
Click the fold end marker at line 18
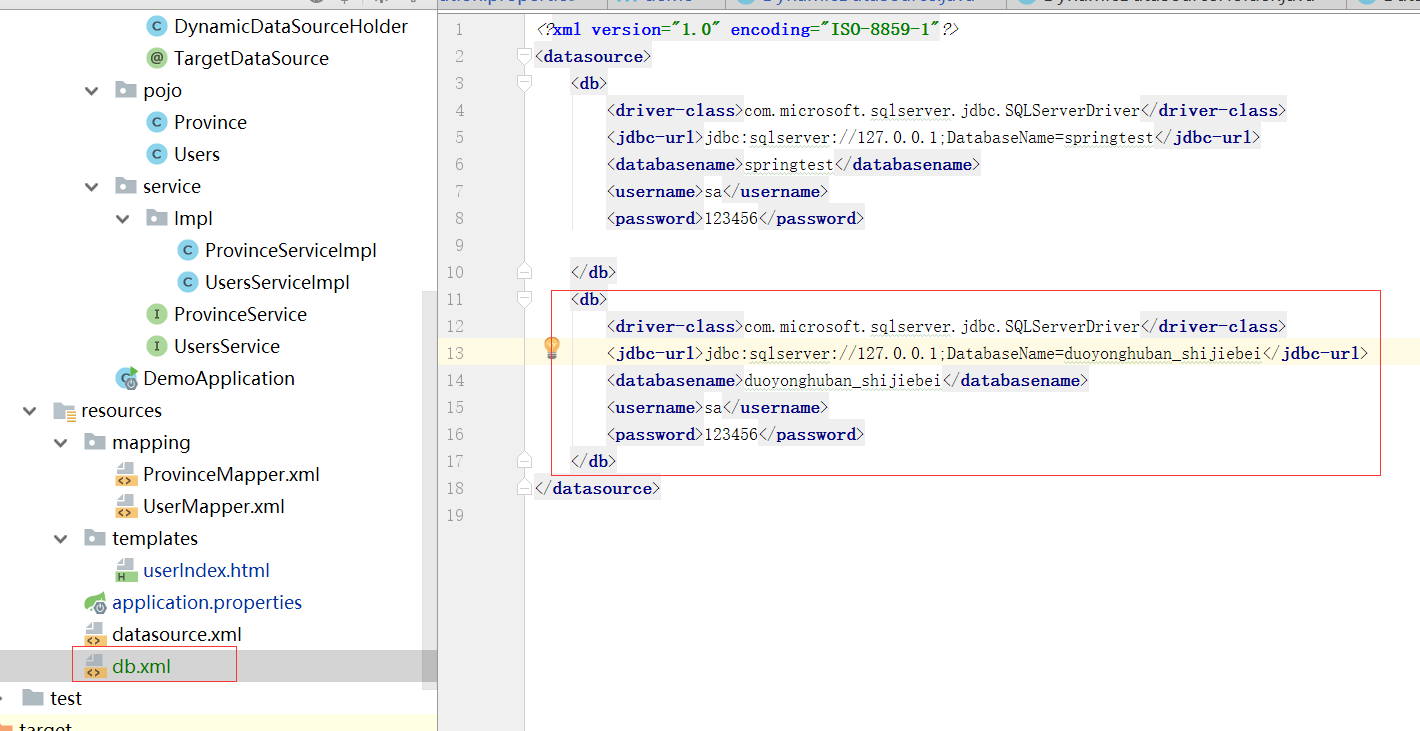click(523, 487)
